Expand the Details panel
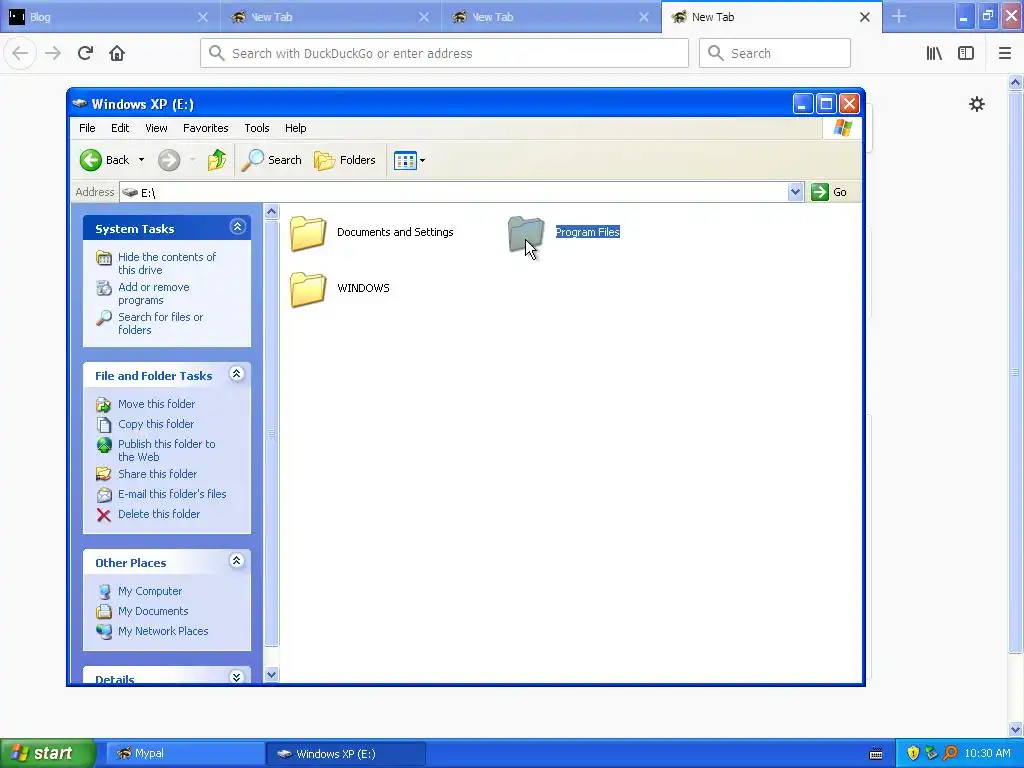The width and height of the screenshot is (1024, 768). [237, 677]
